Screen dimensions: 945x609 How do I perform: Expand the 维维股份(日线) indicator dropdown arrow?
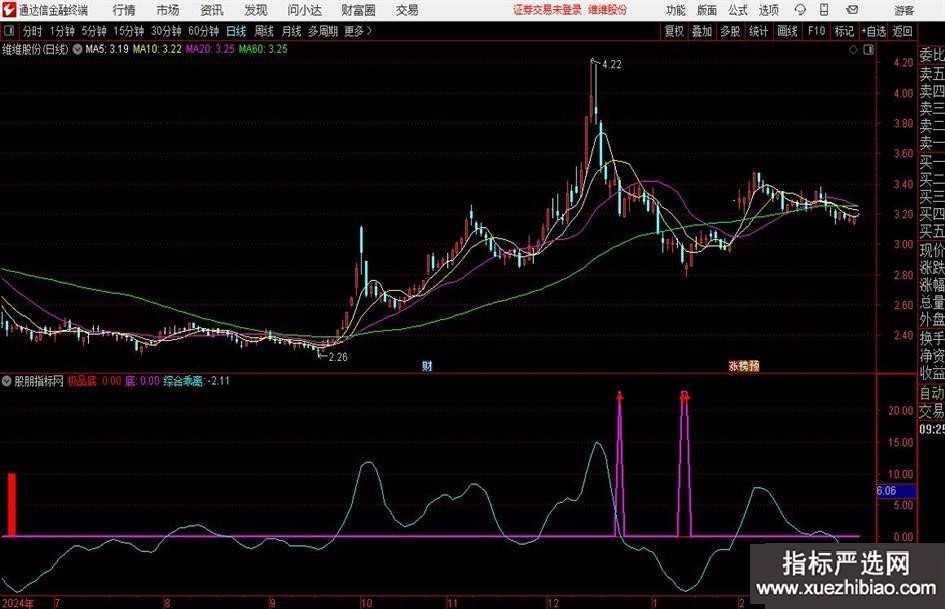point(77,50)
